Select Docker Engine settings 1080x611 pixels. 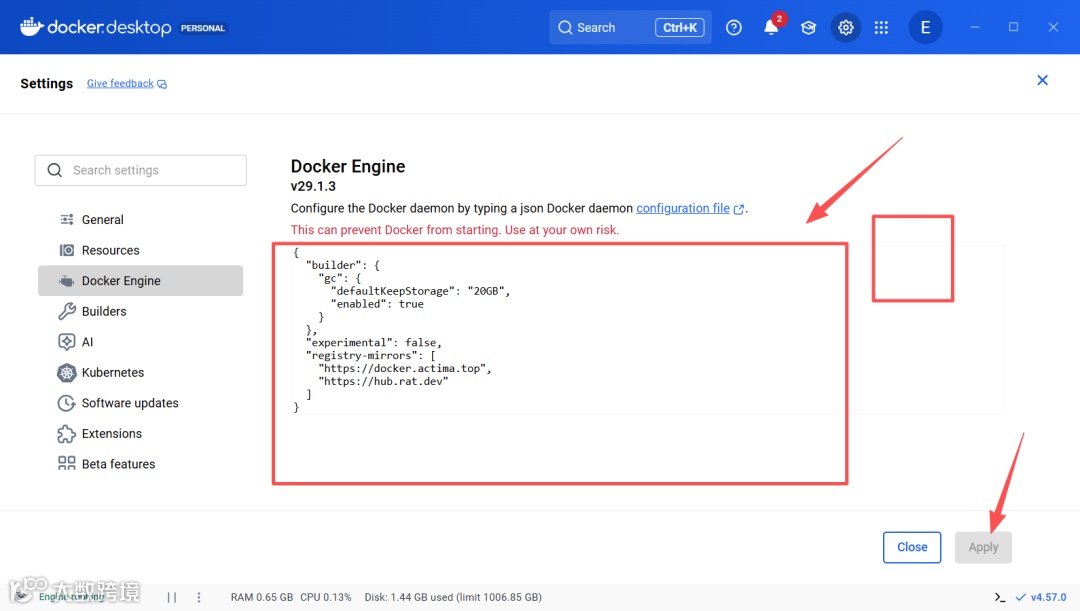point(141,281)
